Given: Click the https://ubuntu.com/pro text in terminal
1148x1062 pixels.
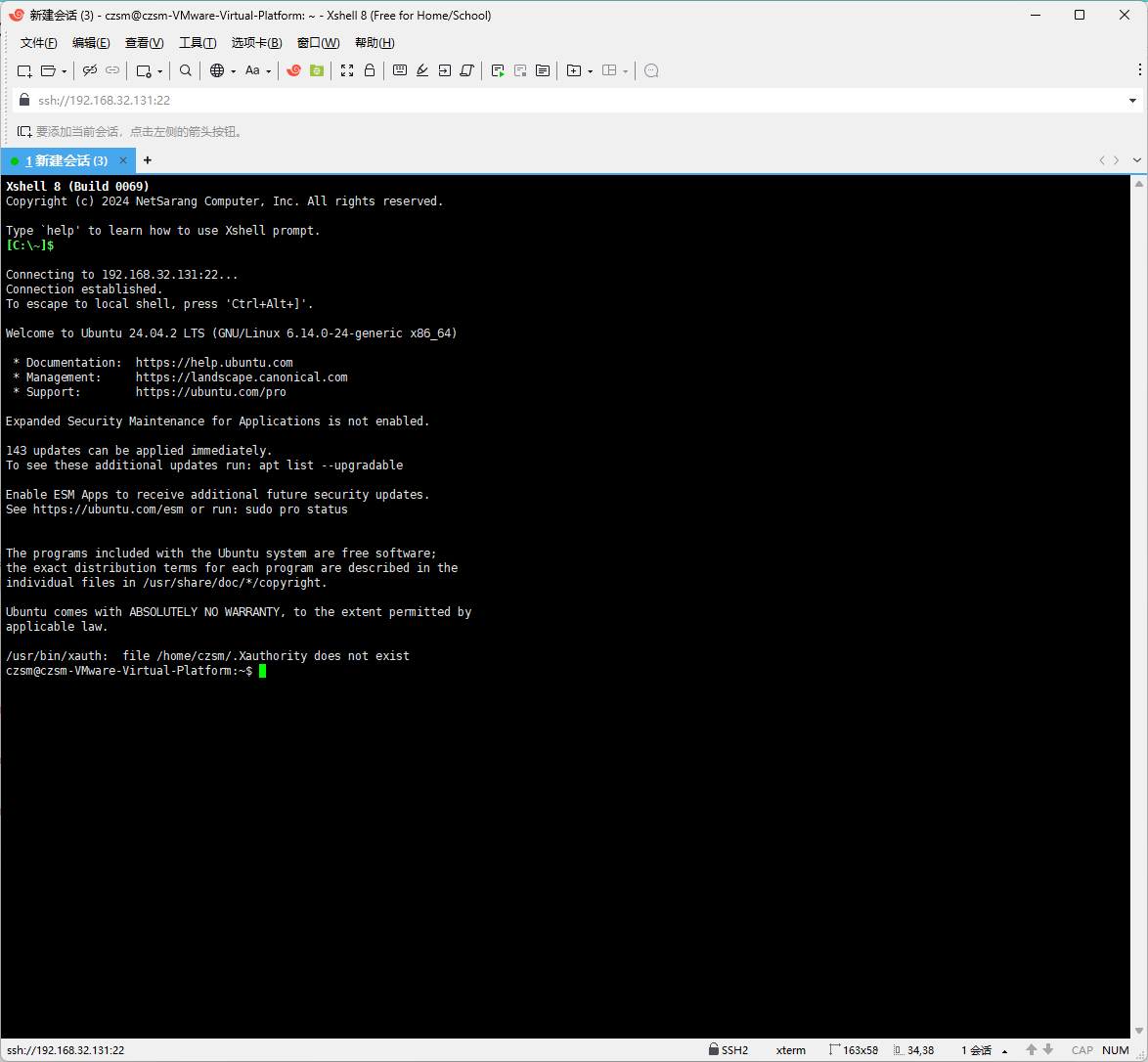Looking at the screenshot, I should (x=211, y=392).
